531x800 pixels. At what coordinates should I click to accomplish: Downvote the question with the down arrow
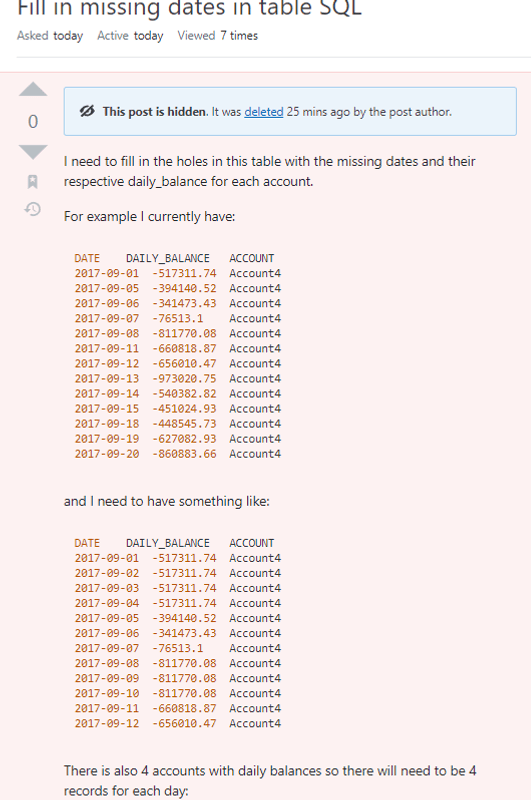33,152
